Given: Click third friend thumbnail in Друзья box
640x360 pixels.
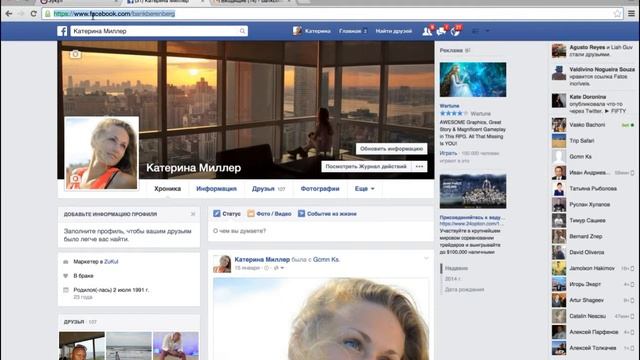Looking at the screenshot, I should click(176, 346).
